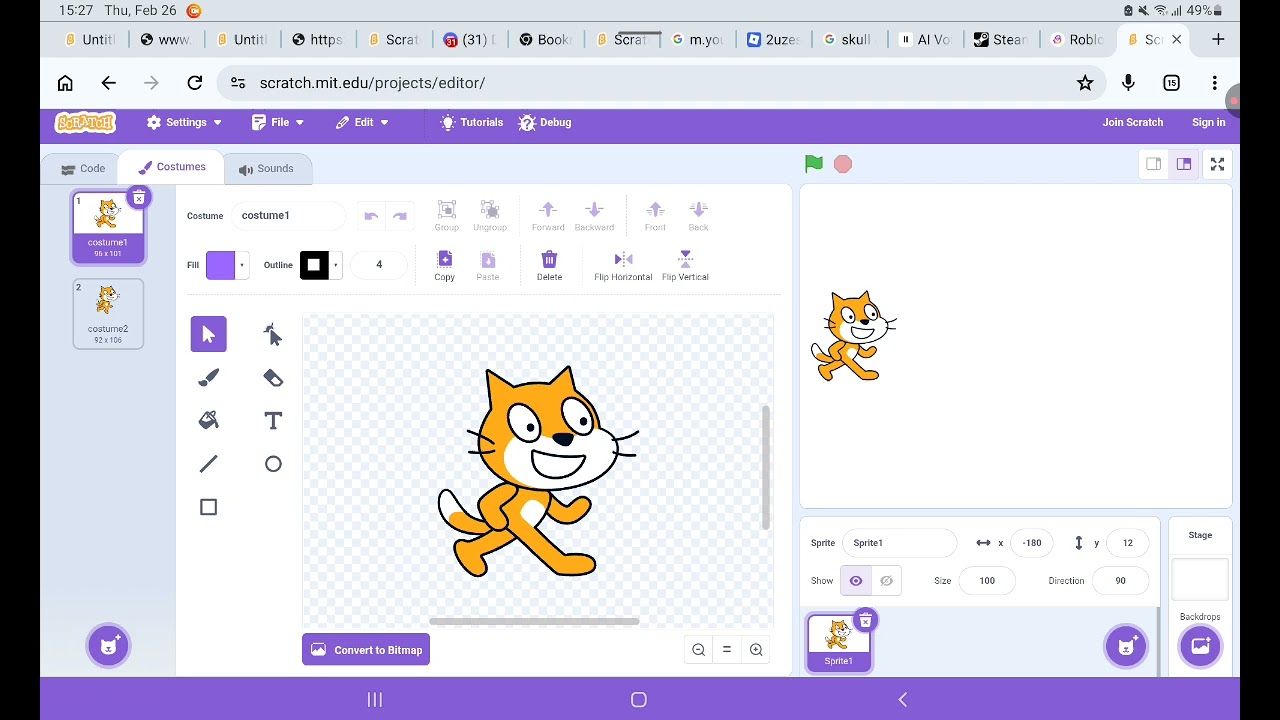Open the File dropdown menu

278,122
